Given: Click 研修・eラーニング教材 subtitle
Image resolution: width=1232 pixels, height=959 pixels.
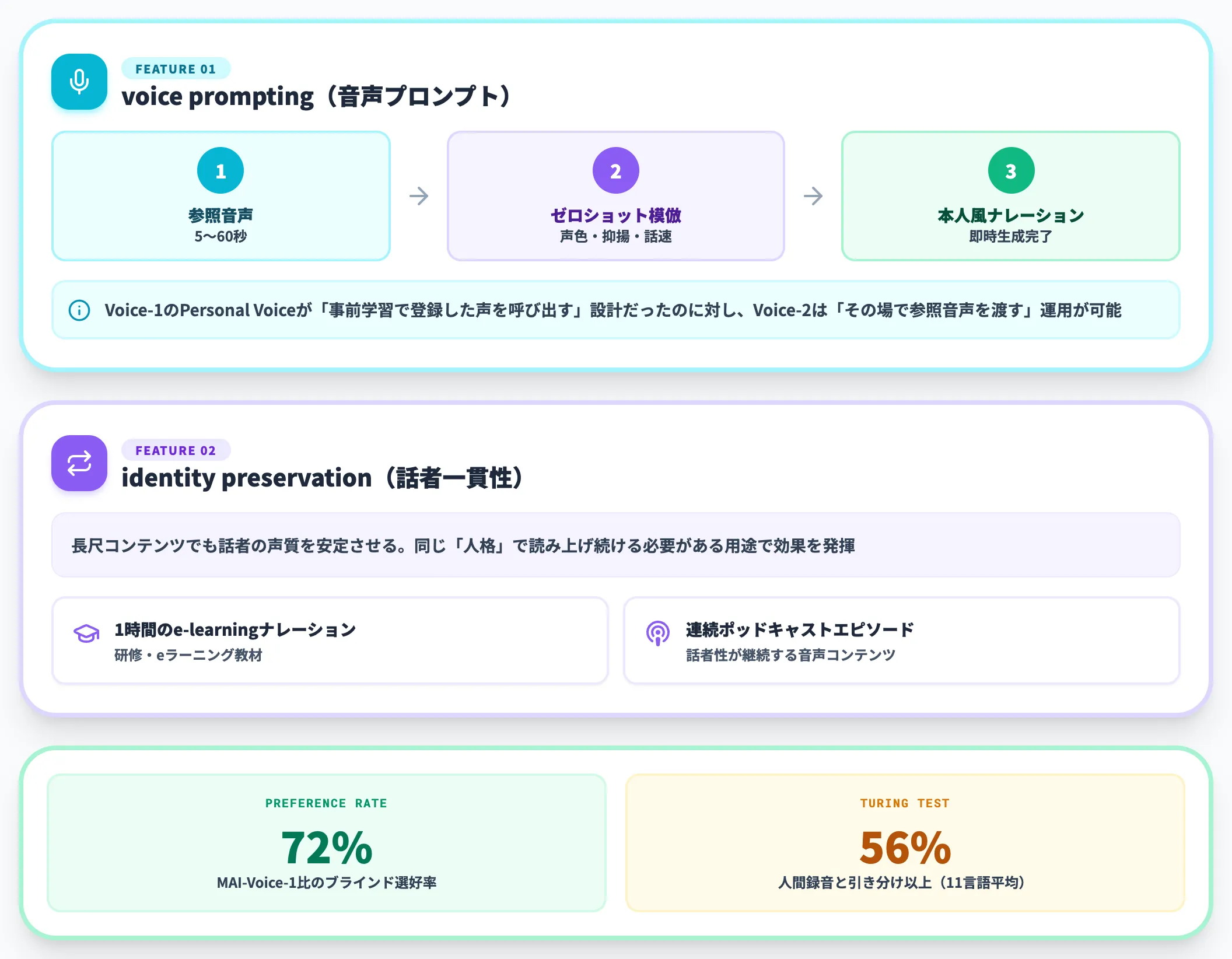Looking at the screenshot, I should (x=188, y=655).
